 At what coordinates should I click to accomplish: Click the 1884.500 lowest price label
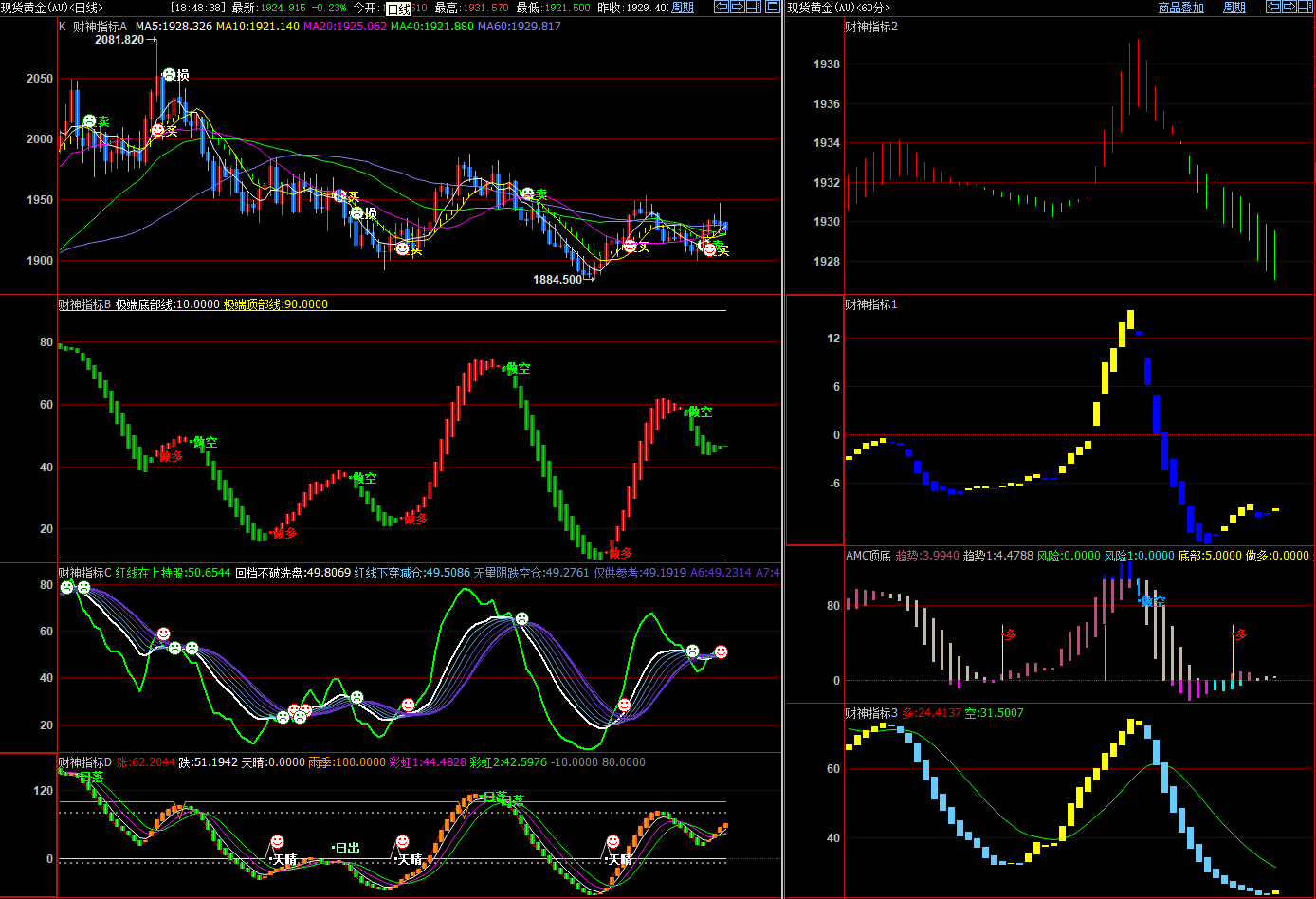pos(557,280)
